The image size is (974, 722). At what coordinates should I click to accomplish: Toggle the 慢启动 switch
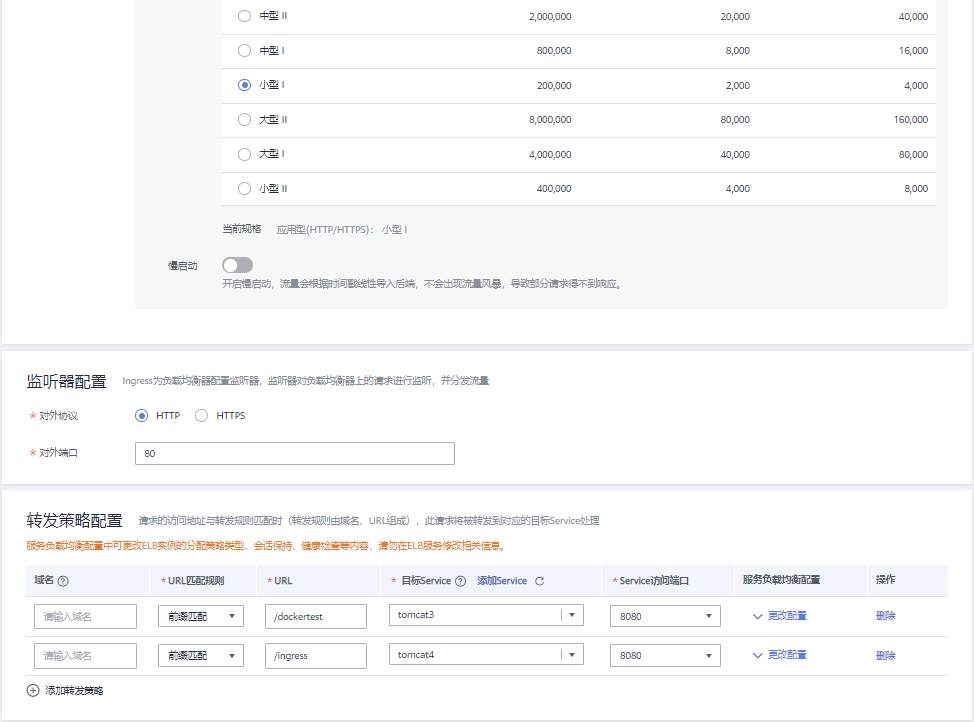tap(237, 265)
